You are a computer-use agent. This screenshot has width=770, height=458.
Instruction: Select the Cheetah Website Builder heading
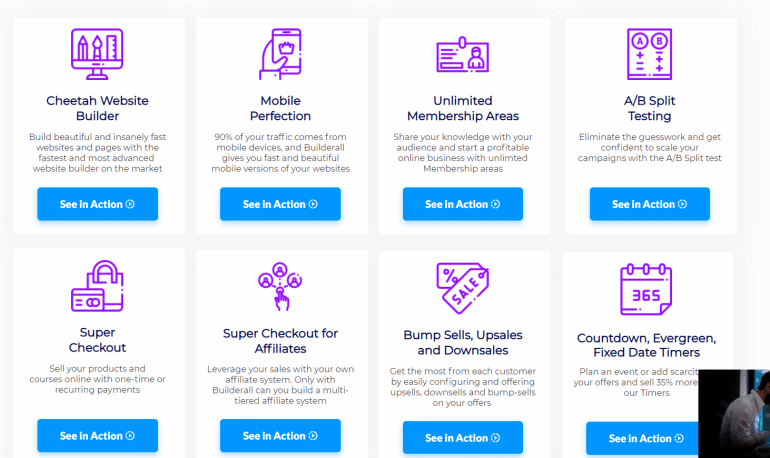[98, 108]
